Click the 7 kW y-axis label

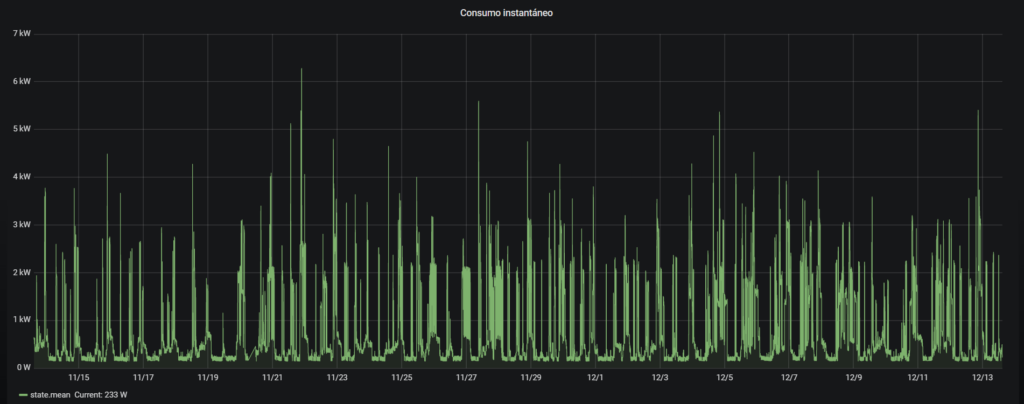[x=21, y=33]
